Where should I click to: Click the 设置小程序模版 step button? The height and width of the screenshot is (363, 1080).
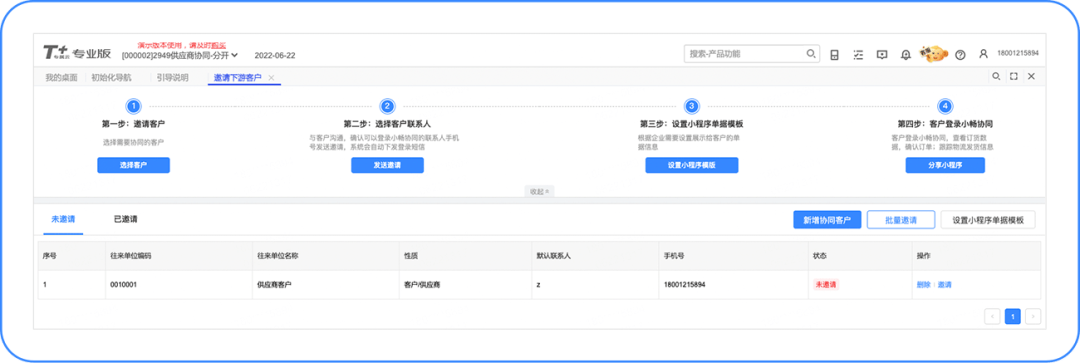click(692, 165)
